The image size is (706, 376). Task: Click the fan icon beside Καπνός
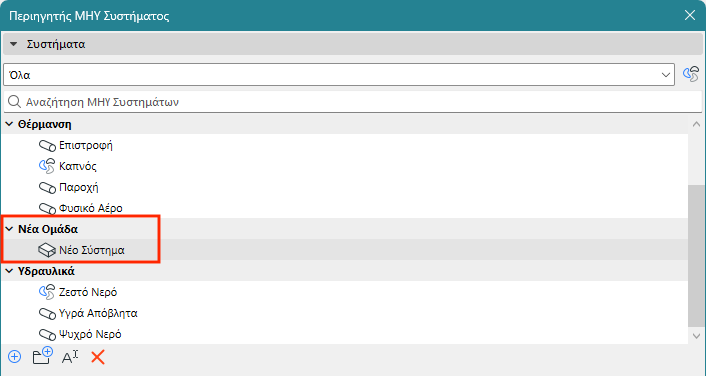(x=47, y=166)
